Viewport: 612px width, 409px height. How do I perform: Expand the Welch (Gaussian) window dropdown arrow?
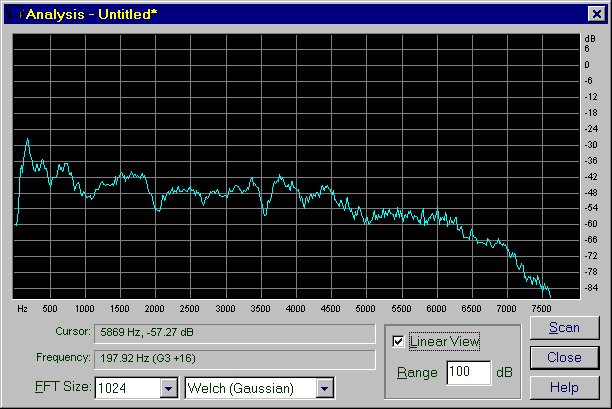tap(324, 387)
